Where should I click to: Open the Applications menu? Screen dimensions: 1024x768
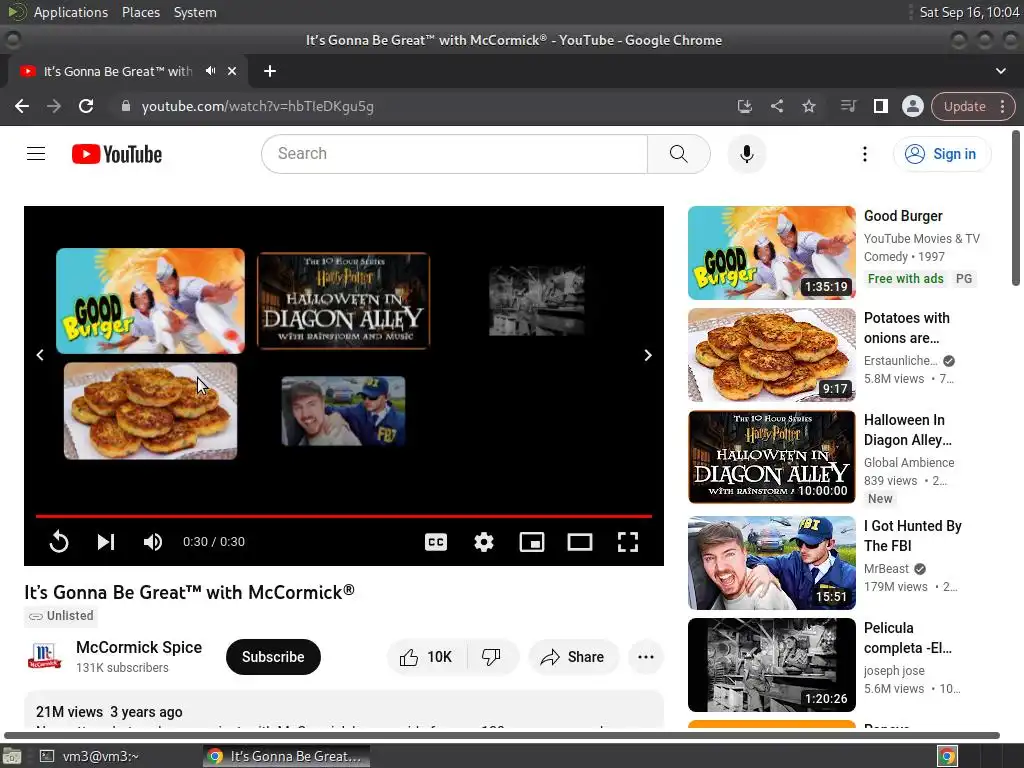pyautogui.click(x=71, y=12)
